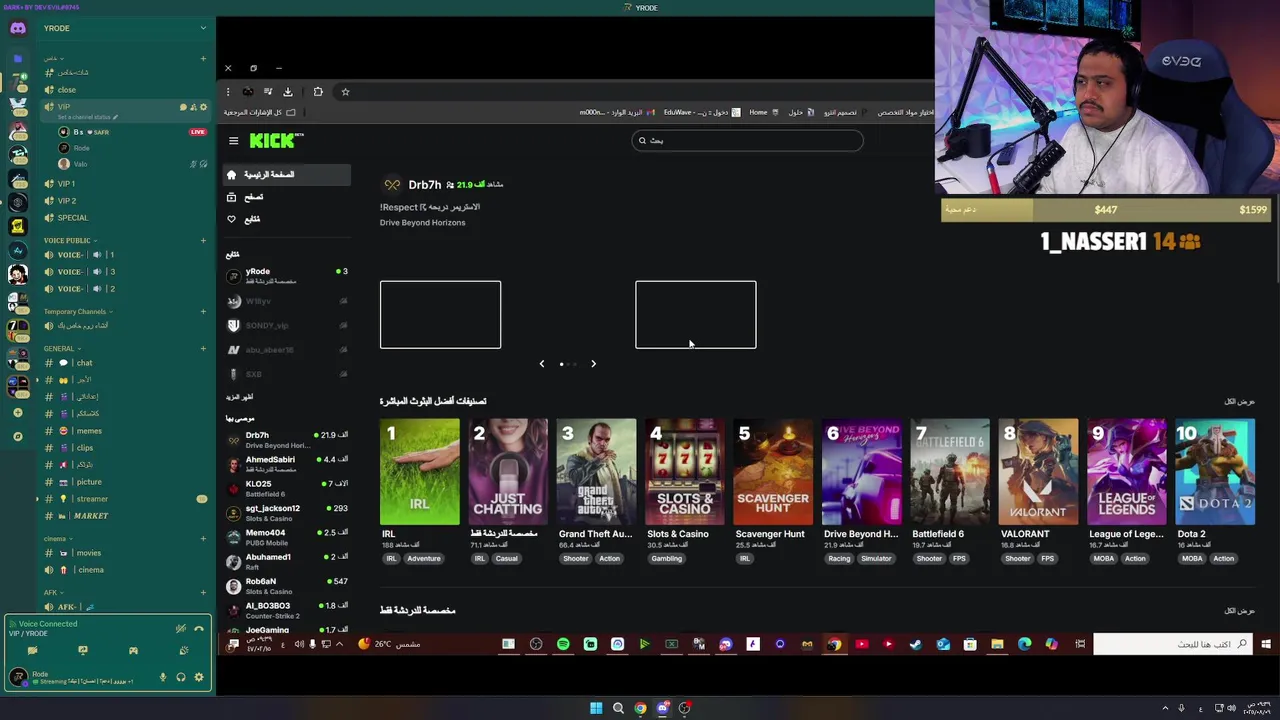1280x720 pixels.
Task: Invite people to VIP channel icon
Action: pyautogui.click(x=194, y=107)
